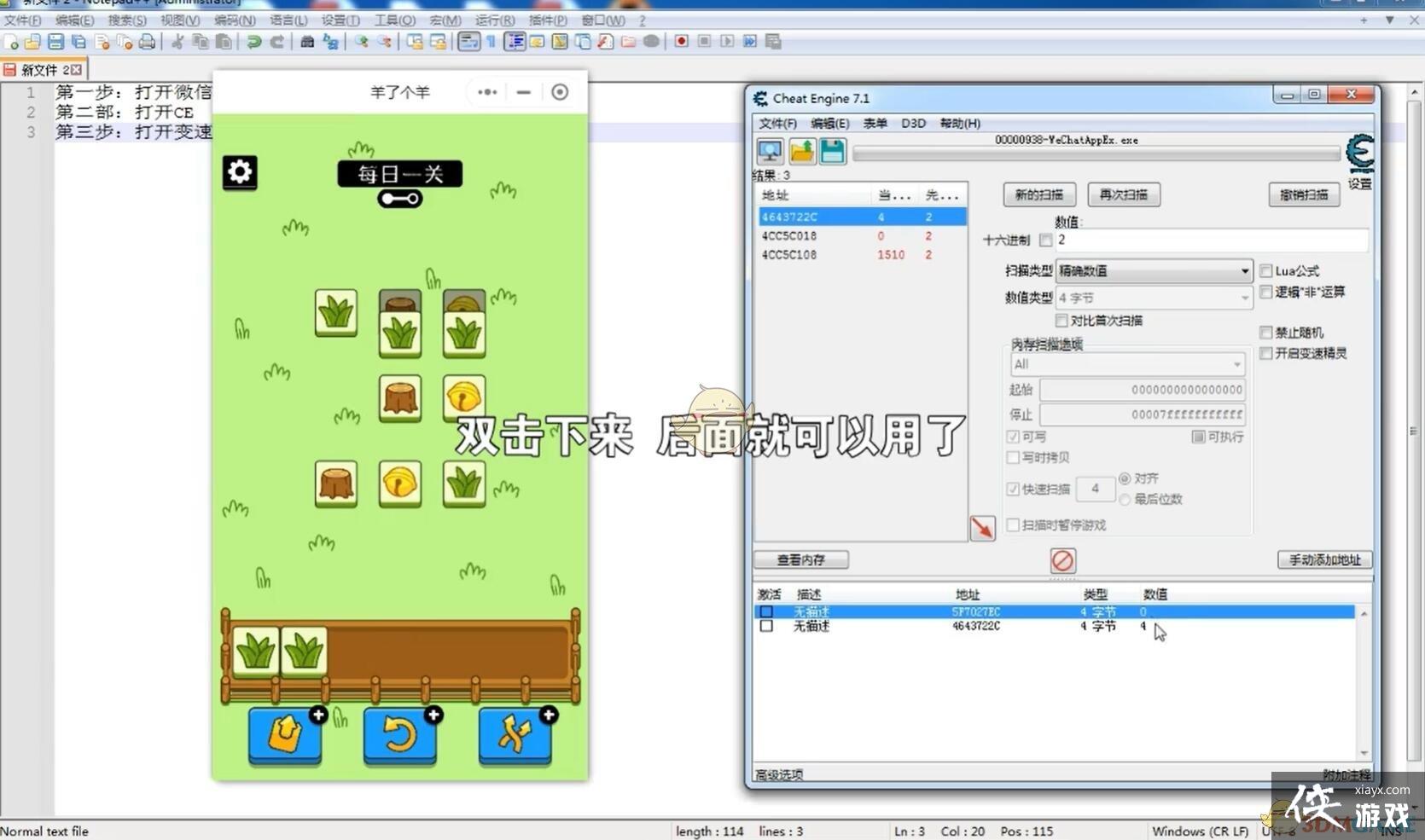Open the 表单 menu in Cheat Engine
Image resolution: width=1425 pixels, height=840 pixels.
point(875,124)
